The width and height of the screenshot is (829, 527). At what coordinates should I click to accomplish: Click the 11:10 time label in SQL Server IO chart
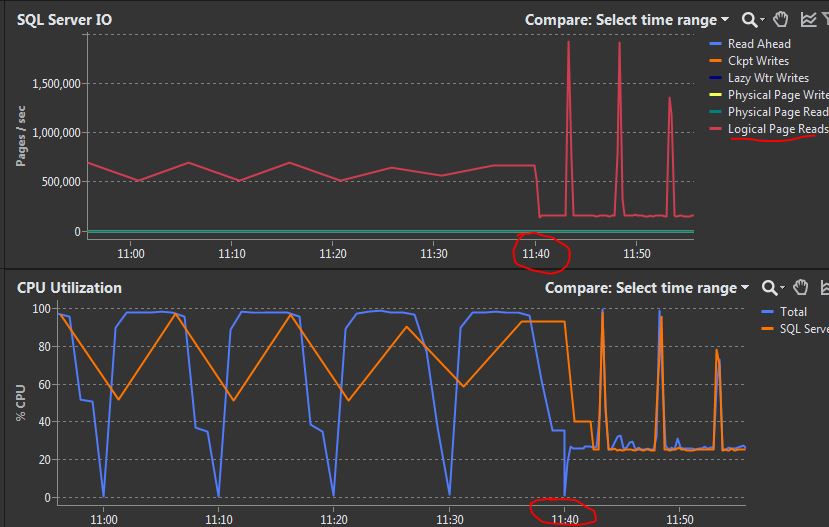click(x=232, y=254)
